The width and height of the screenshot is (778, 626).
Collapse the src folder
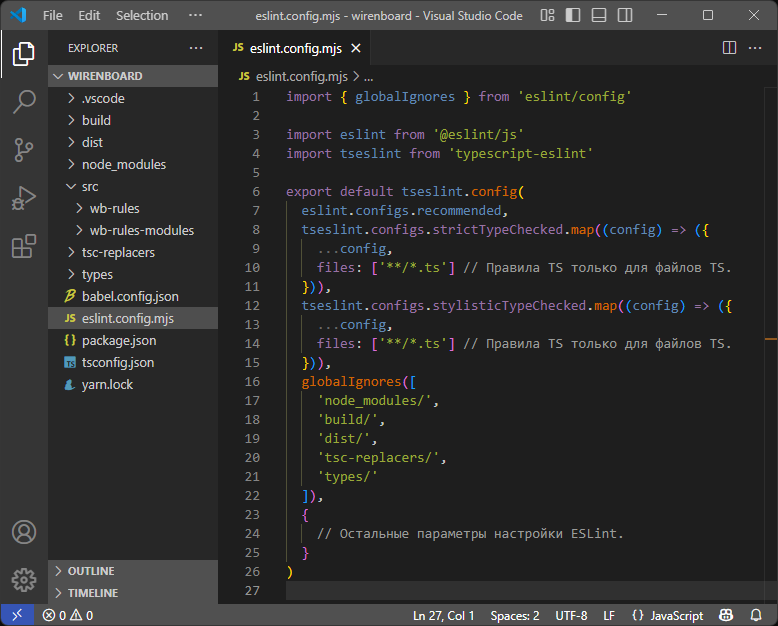[x=90, y=186]
